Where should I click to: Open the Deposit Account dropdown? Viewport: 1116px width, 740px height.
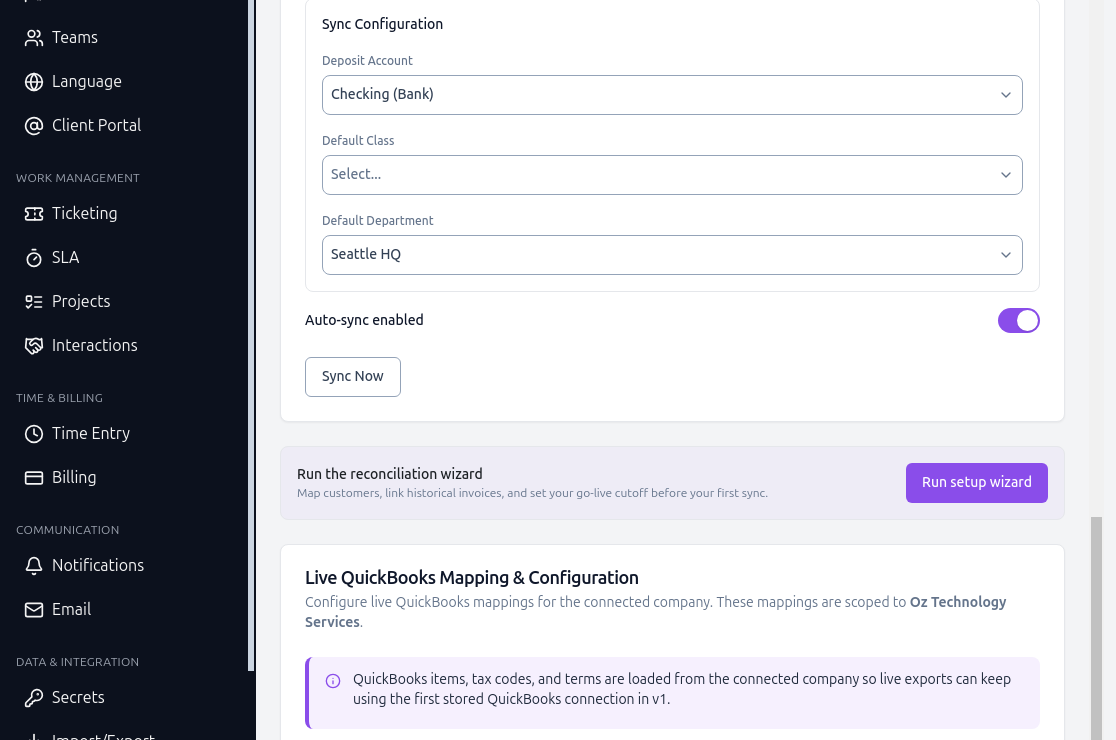click(672, 95)
